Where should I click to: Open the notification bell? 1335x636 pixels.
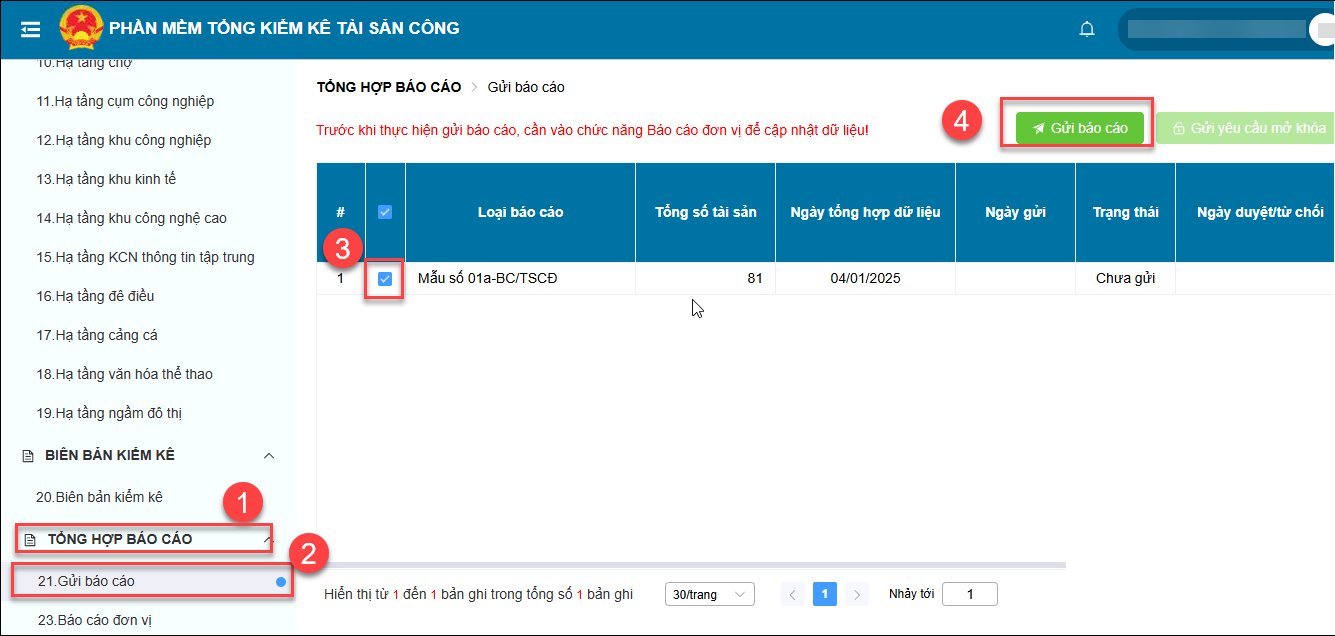click(x=1087, y=29)
